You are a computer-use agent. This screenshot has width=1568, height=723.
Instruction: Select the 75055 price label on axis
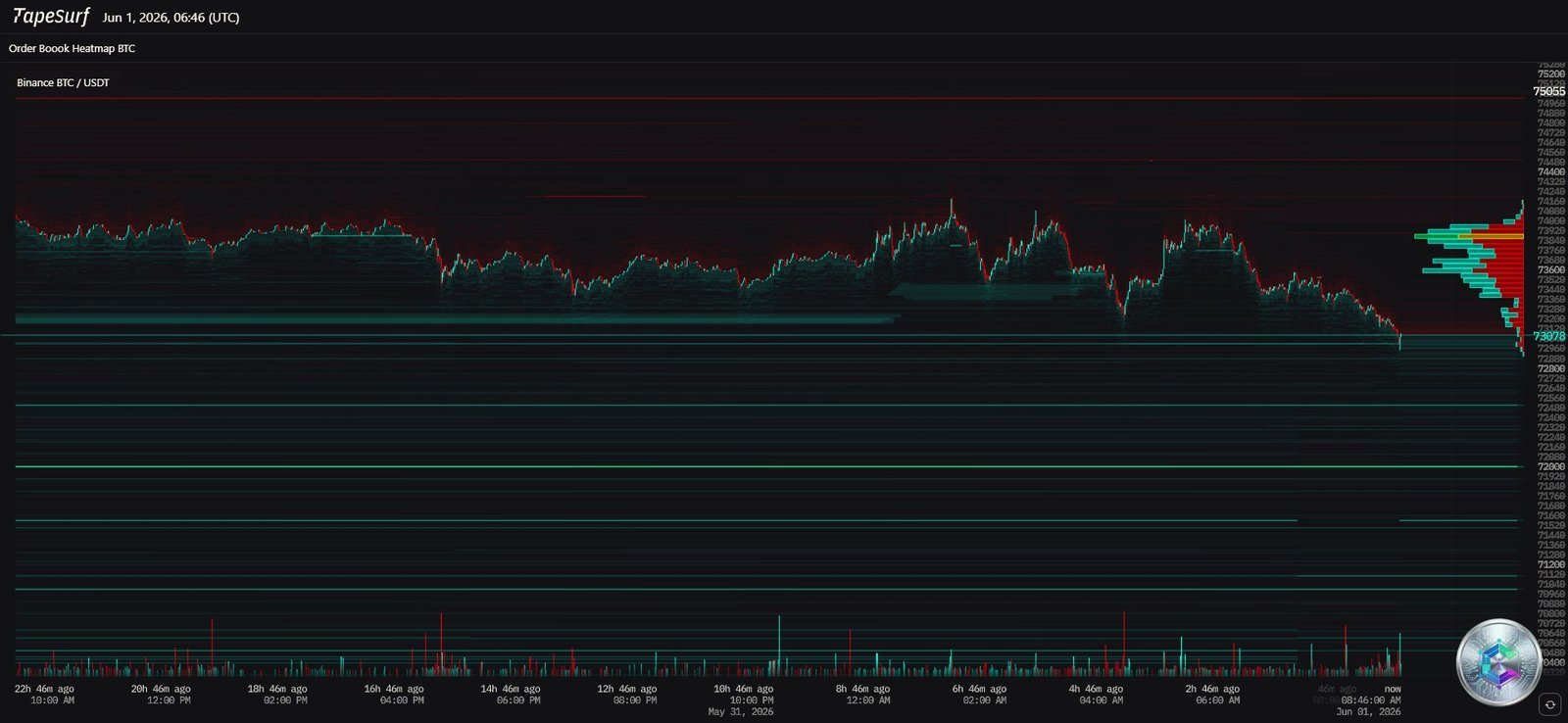[1549, 92]
